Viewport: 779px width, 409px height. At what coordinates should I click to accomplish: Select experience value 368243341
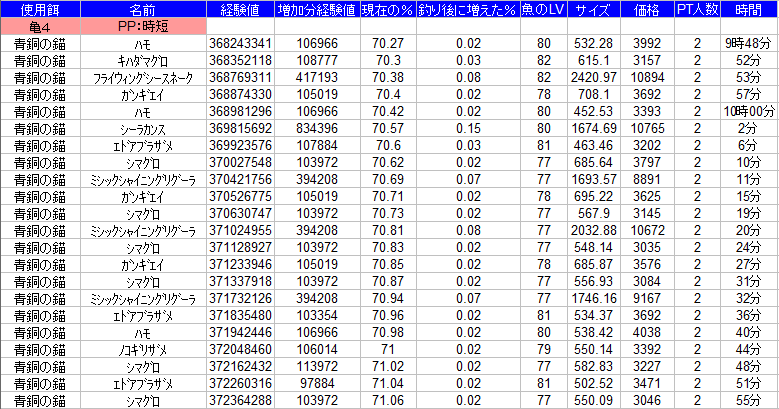[x=241, y=44]
